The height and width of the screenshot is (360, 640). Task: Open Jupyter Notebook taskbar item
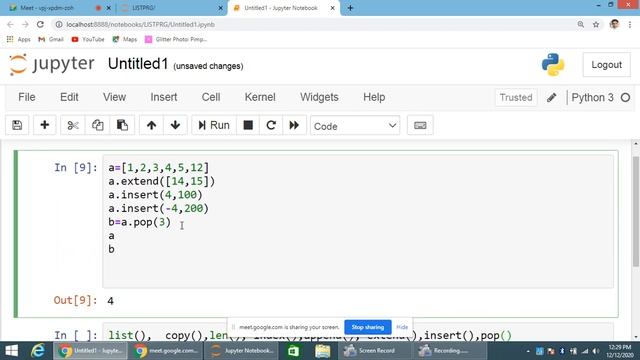tap(241, 351)
